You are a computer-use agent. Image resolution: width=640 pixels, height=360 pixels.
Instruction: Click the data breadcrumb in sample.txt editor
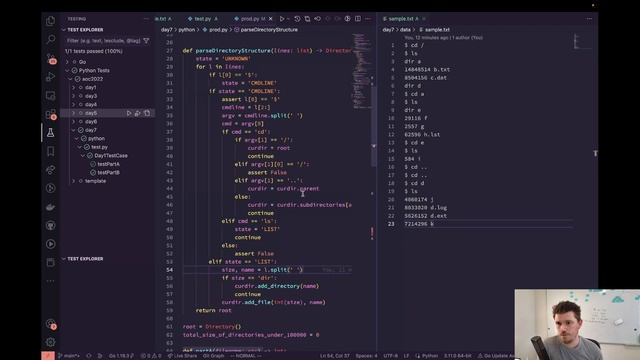(x=405, y=30)
